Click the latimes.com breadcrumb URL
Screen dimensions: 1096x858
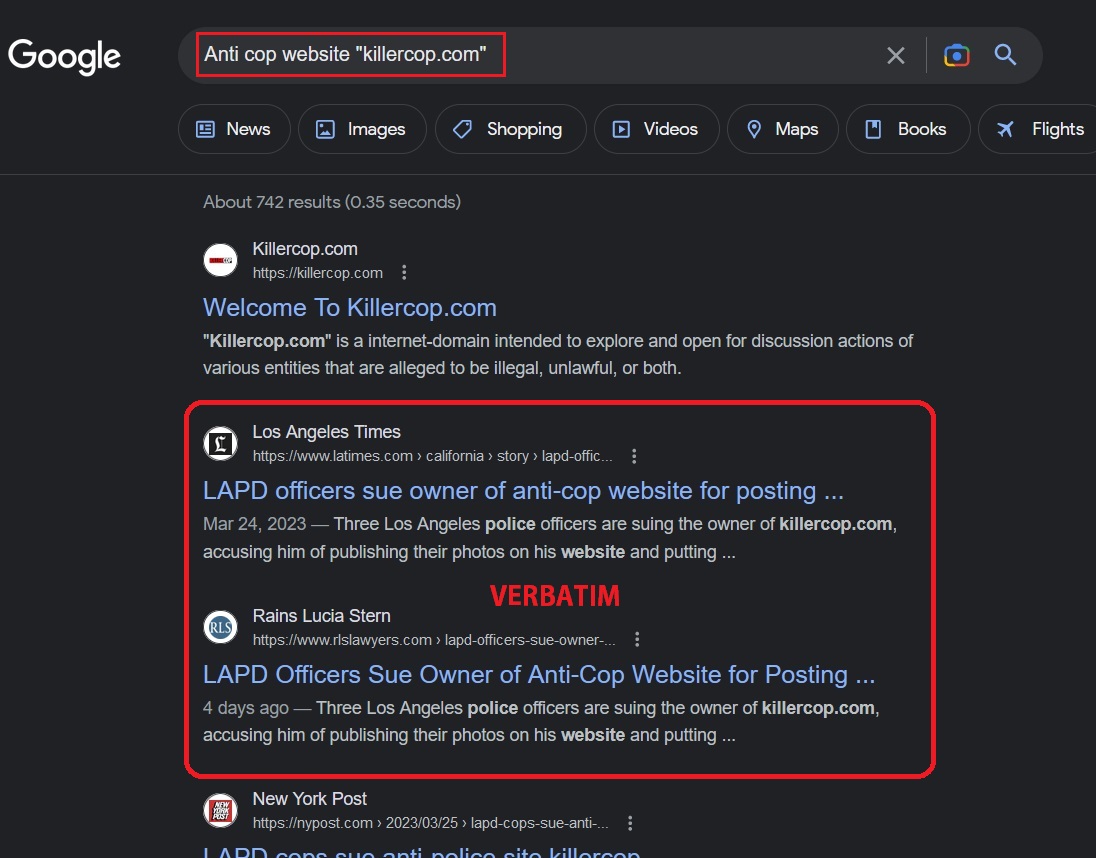click(432, 456)
